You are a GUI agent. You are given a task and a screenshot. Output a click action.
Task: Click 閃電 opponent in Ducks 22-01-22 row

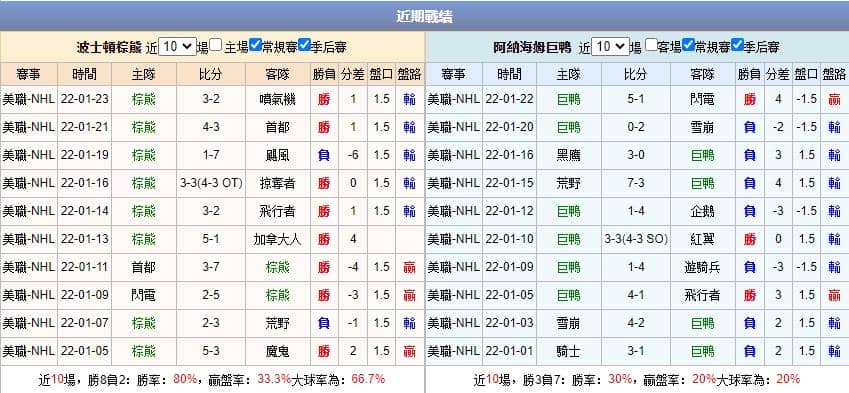coord(702,99)
